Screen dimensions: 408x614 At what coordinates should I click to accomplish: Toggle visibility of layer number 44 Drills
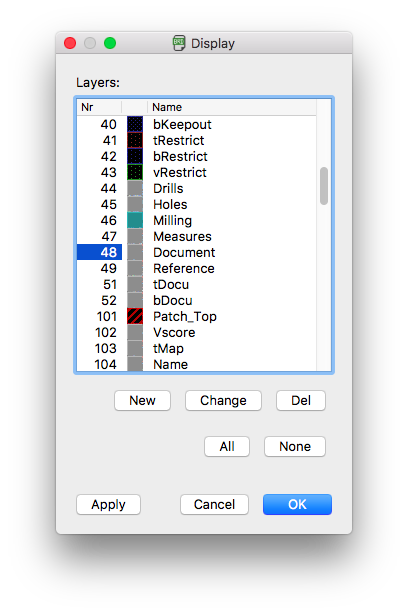108,188
